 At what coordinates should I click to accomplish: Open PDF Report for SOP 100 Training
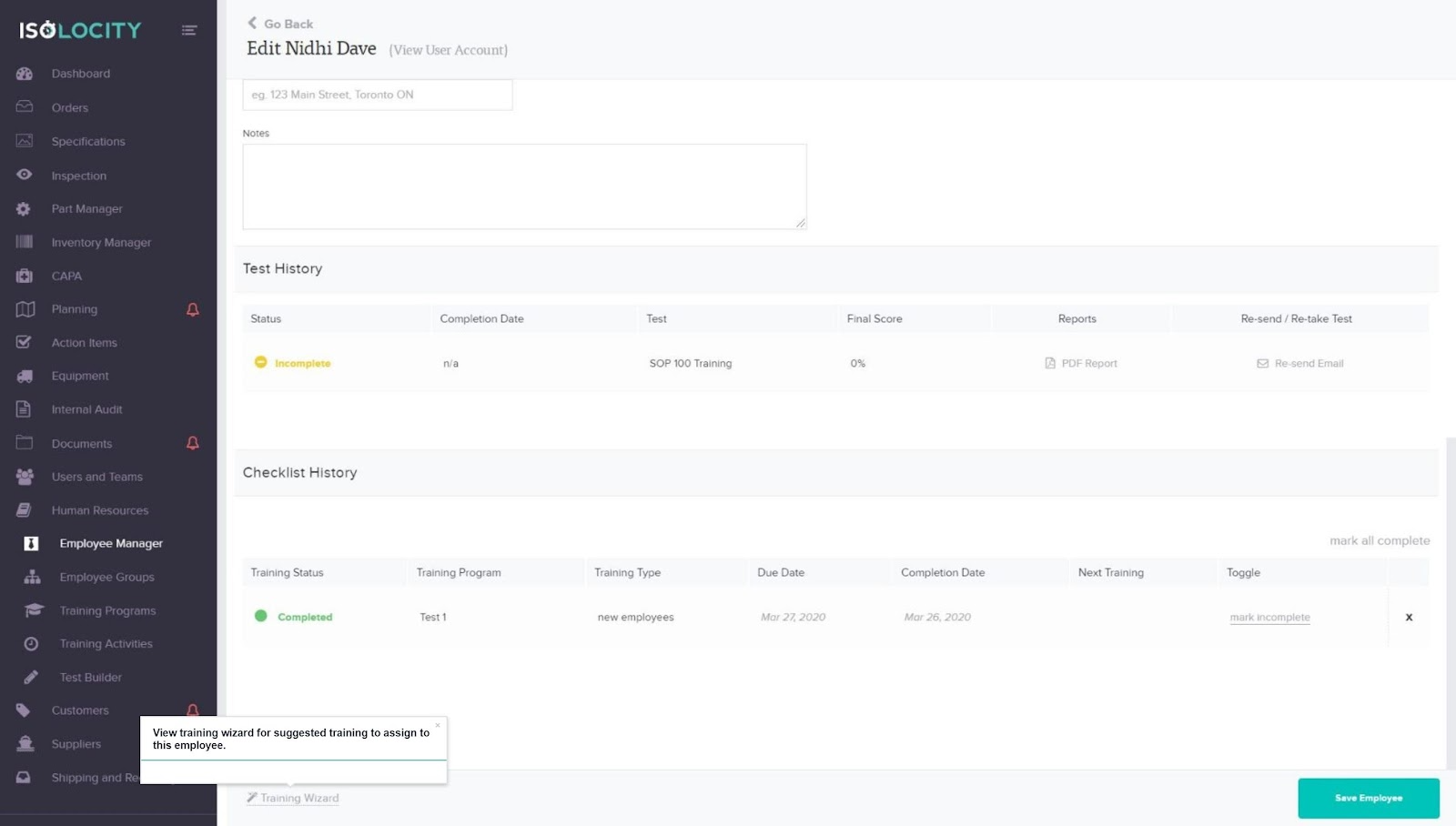[x=1081, y=363]
